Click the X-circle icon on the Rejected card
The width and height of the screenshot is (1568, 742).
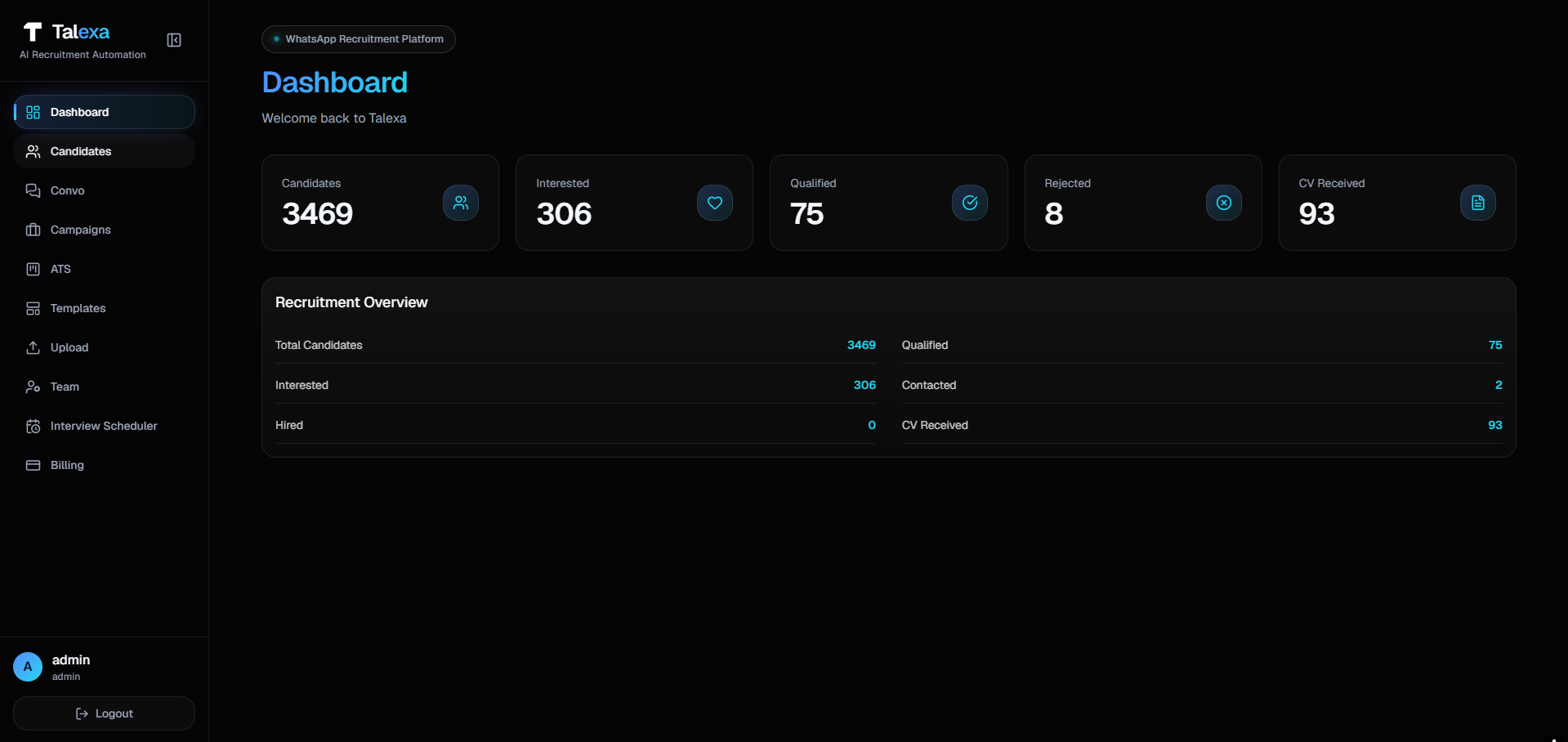(1224, 203)
